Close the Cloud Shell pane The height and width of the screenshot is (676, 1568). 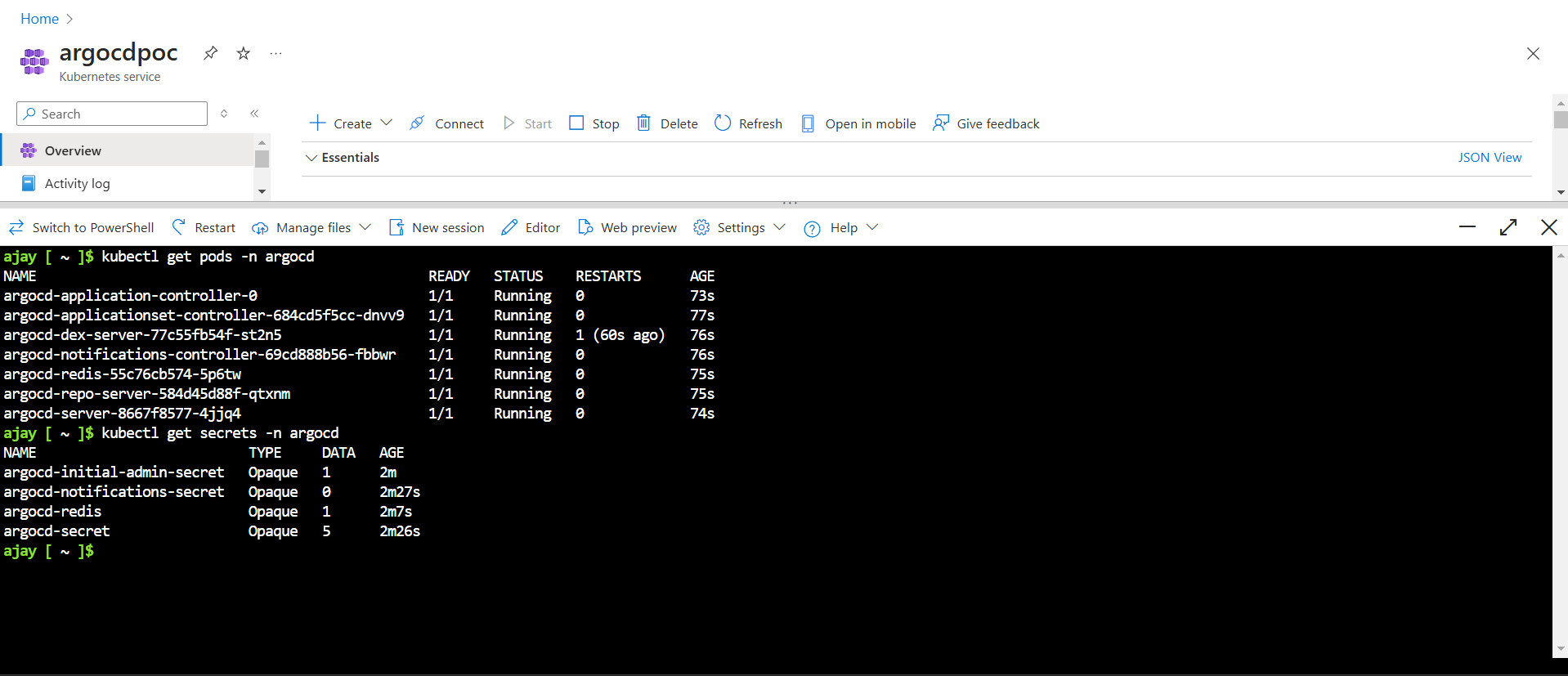click(1549, 227)
